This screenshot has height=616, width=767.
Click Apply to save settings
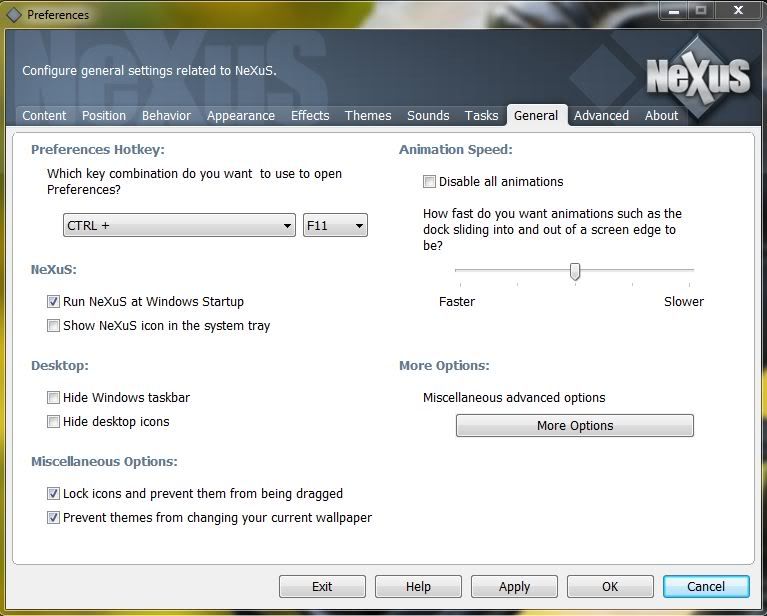click(x=514, y=586)
